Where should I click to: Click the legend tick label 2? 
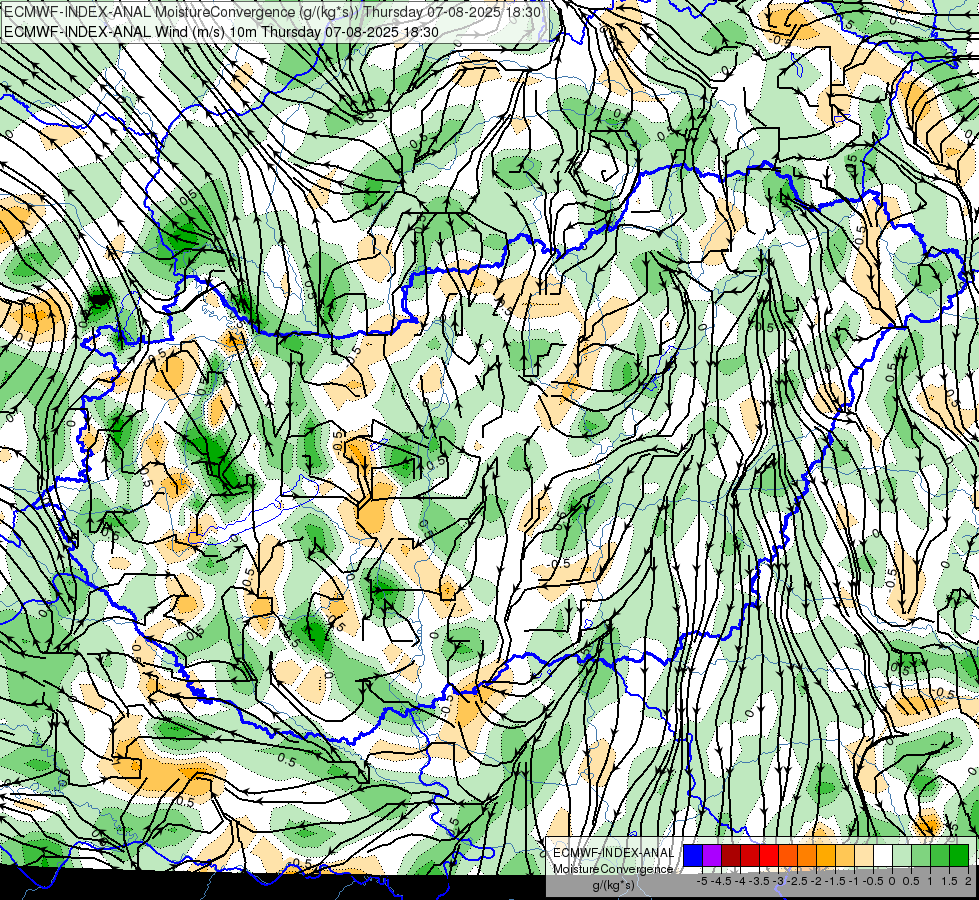coord(968,881)
